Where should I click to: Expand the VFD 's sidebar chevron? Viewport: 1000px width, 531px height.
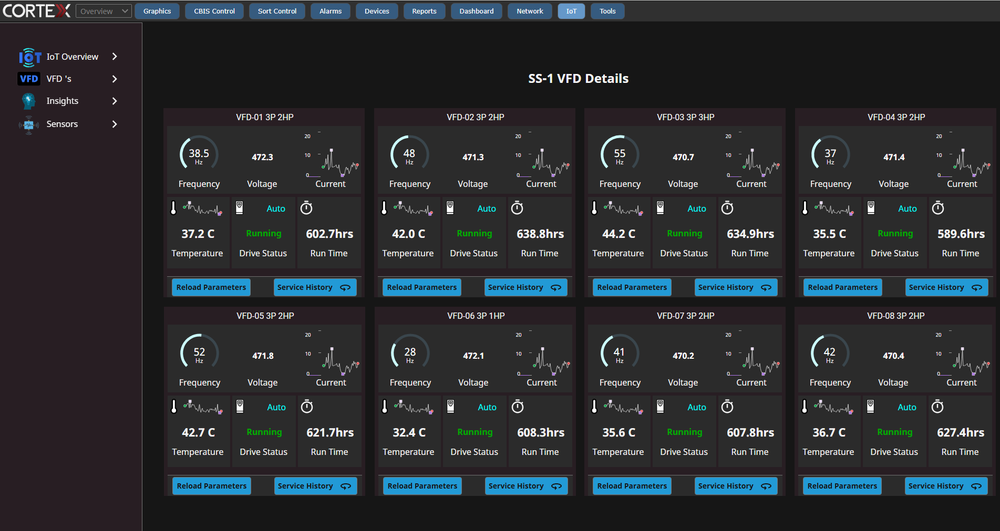pyautogui.click(x=115, y=79)
